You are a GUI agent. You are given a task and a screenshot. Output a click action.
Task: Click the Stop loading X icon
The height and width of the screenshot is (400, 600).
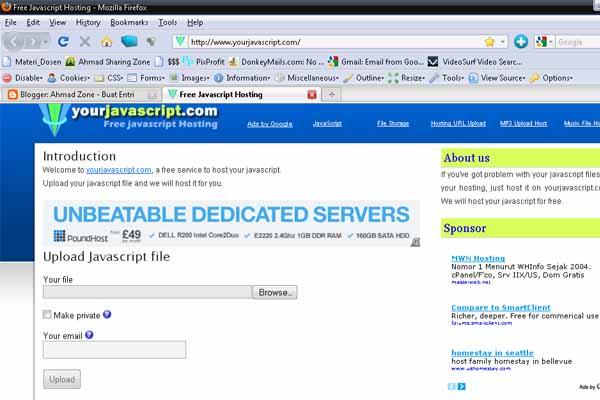pyautogui.click(x=85, y=41)
